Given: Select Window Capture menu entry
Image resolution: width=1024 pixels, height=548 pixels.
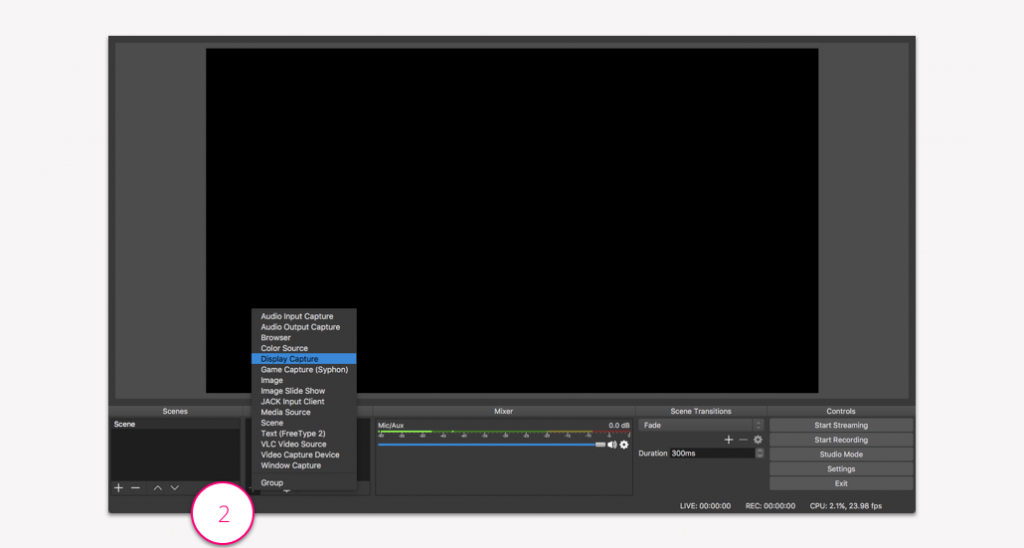Looking at the screenshot, I should (304, 466).
